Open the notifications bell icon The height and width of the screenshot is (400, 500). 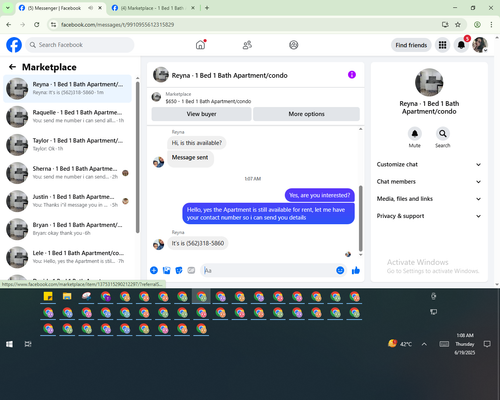click(x=461, y=45)
